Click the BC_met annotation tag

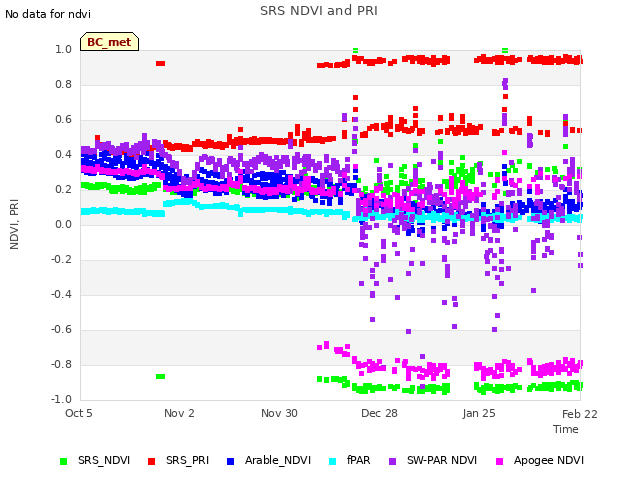pyautogui.click(x=109, y=42)
